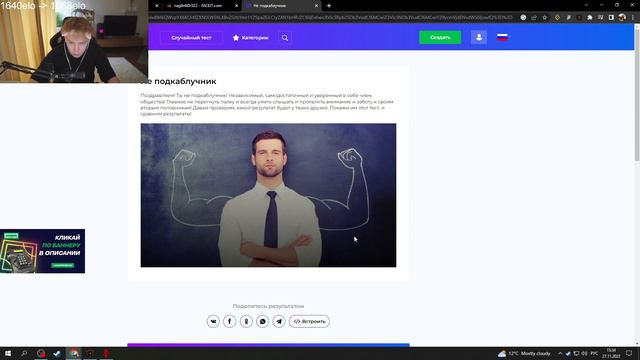Click the result image of muscular man

click(268, 195)
